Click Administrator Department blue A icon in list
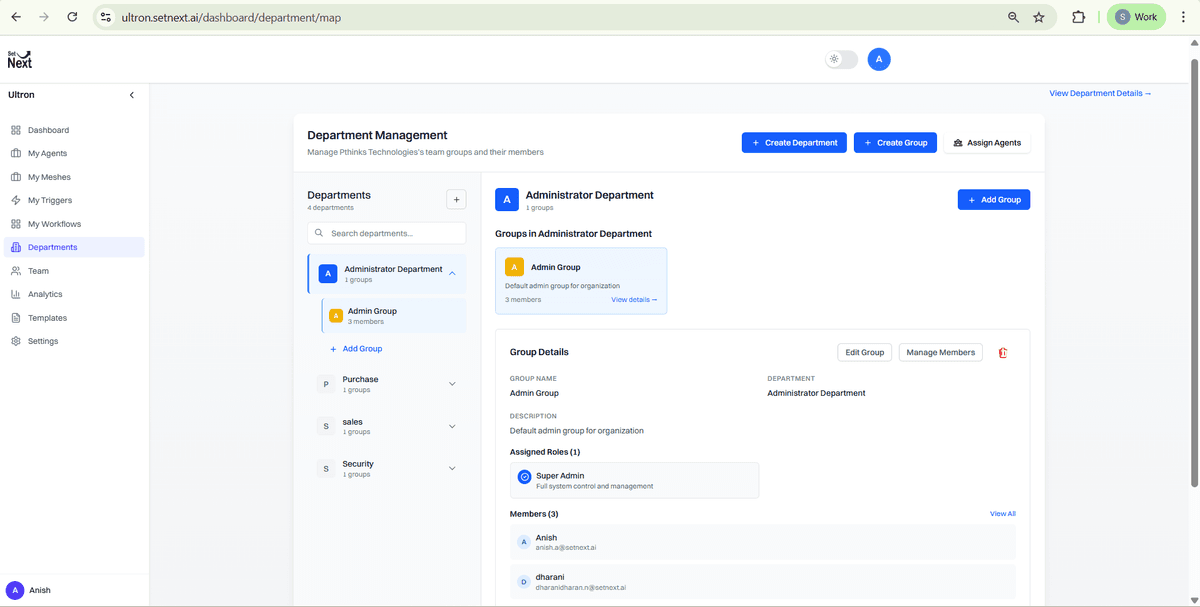 327,274
